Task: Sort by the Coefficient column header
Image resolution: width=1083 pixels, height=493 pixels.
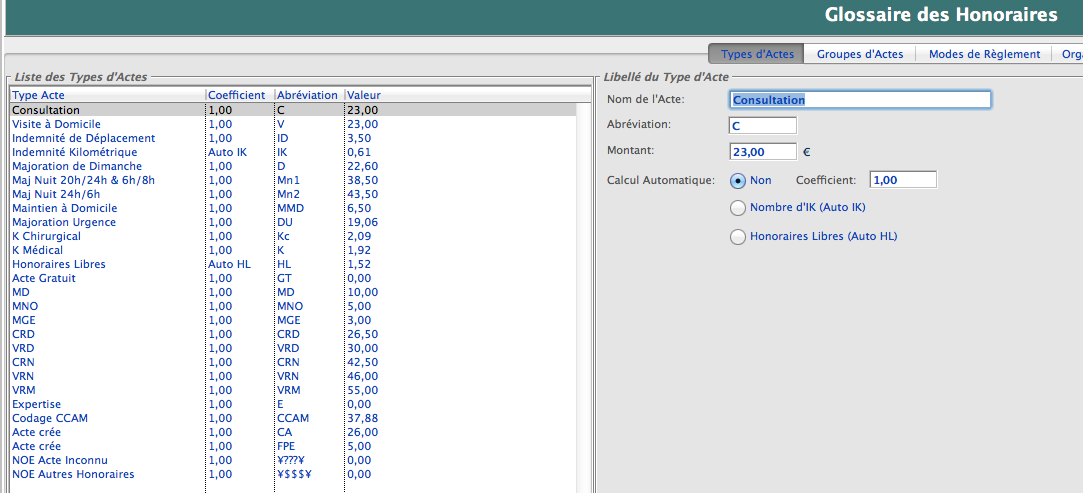Action: click(x=240, y=95)
